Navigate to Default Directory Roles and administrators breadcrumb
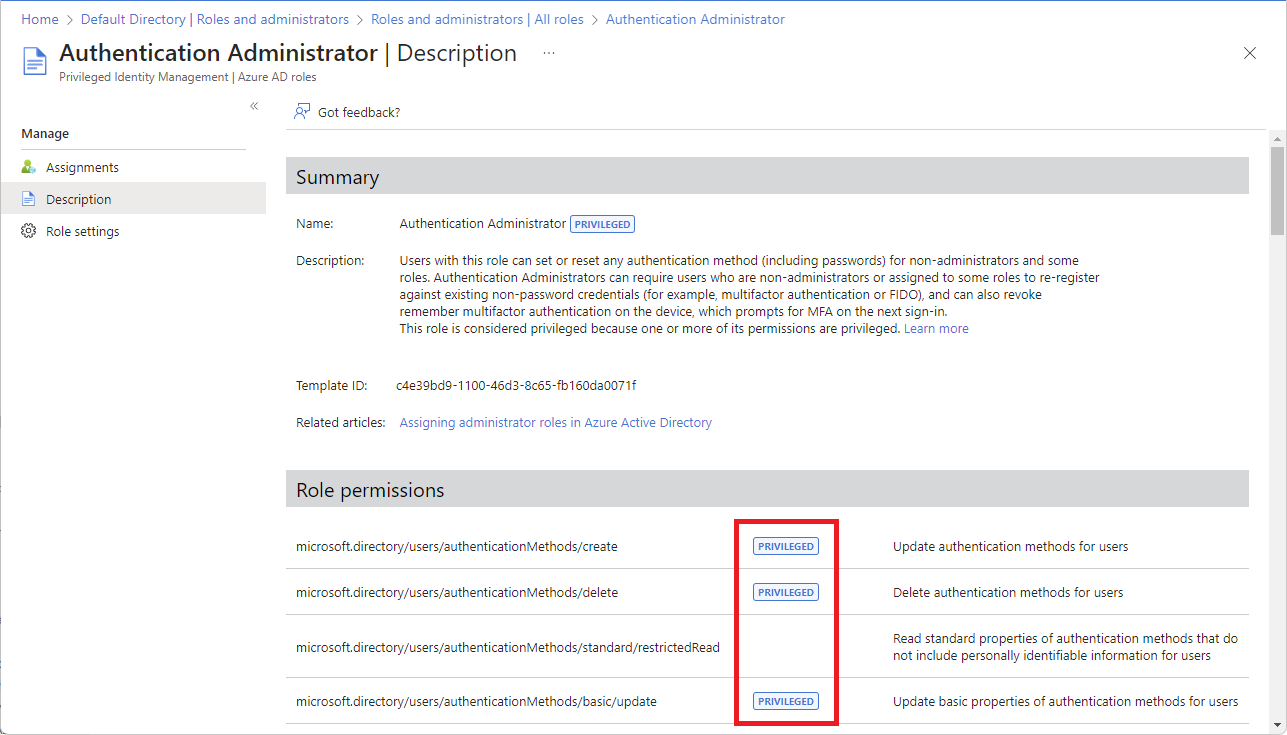1287x735 pixels. tap(214, 19)
